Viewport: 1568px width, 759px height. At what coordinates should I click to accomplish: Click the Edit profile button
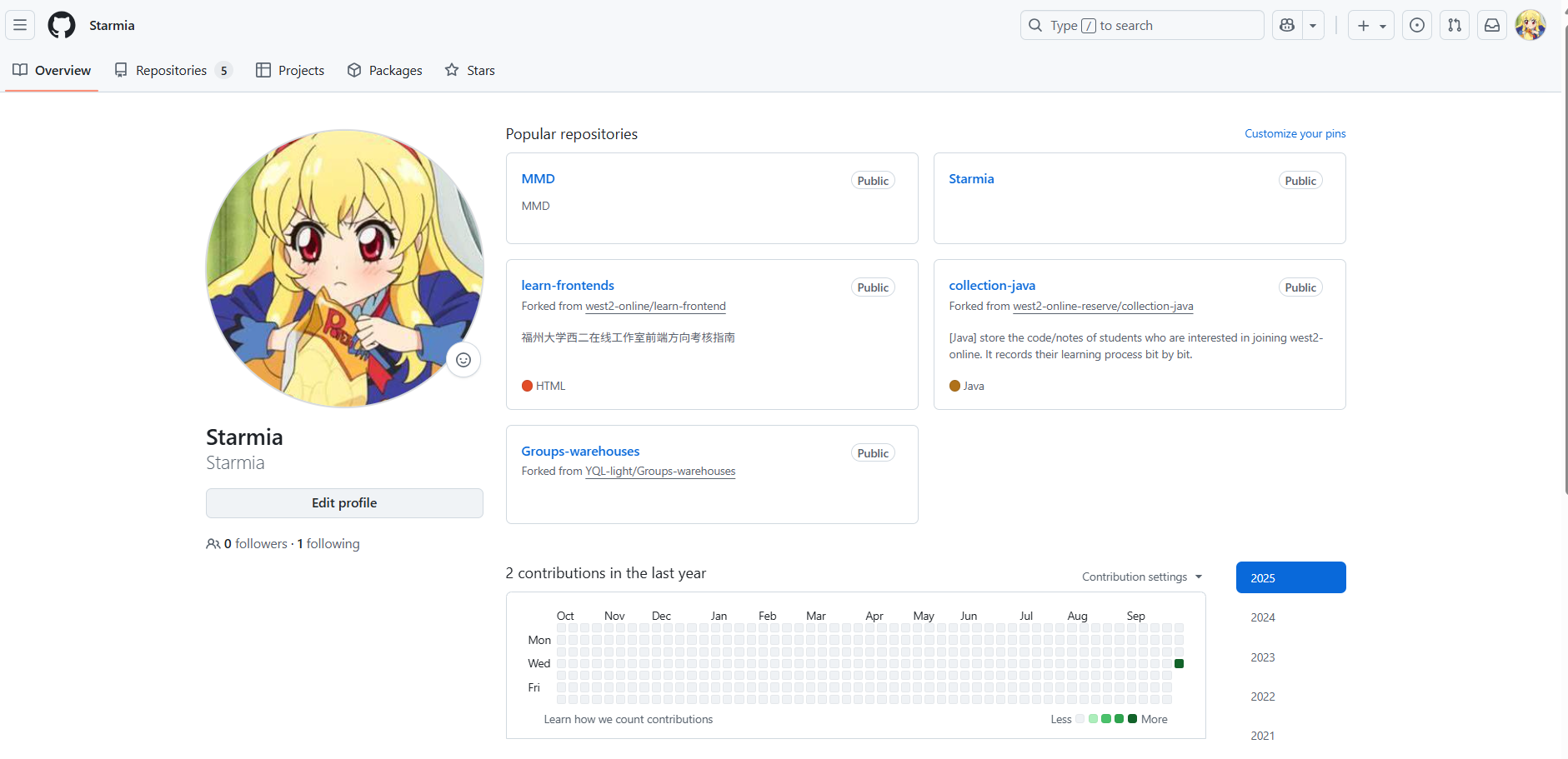point(344,503)
